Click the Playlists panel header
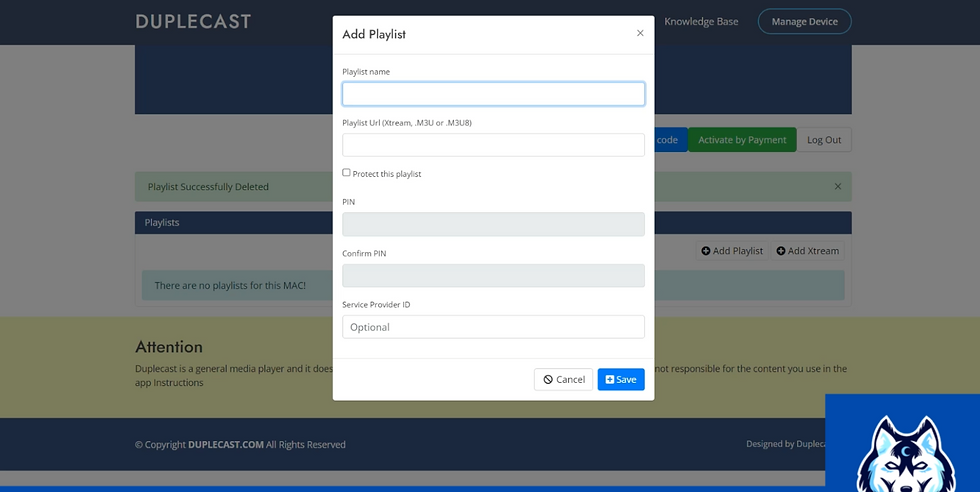This screenshot has width=980, height=492. (493, 223)
